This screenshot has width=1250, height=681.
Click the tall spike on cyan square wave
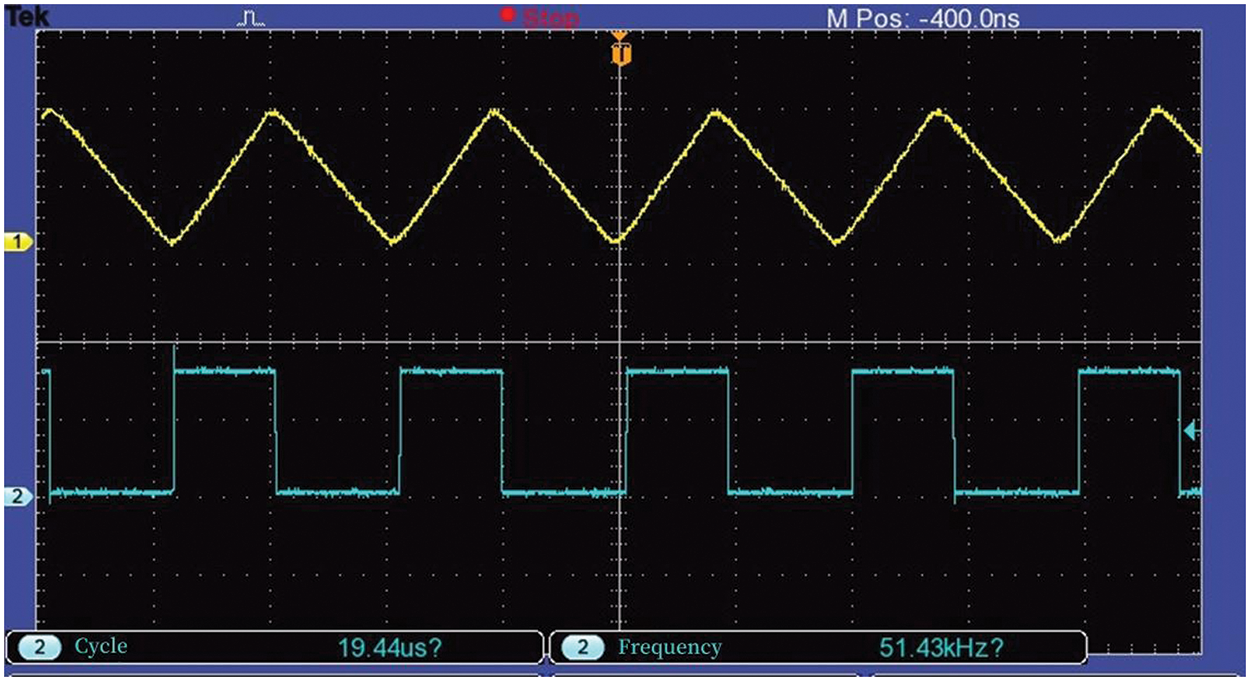[x=174, y=355]
